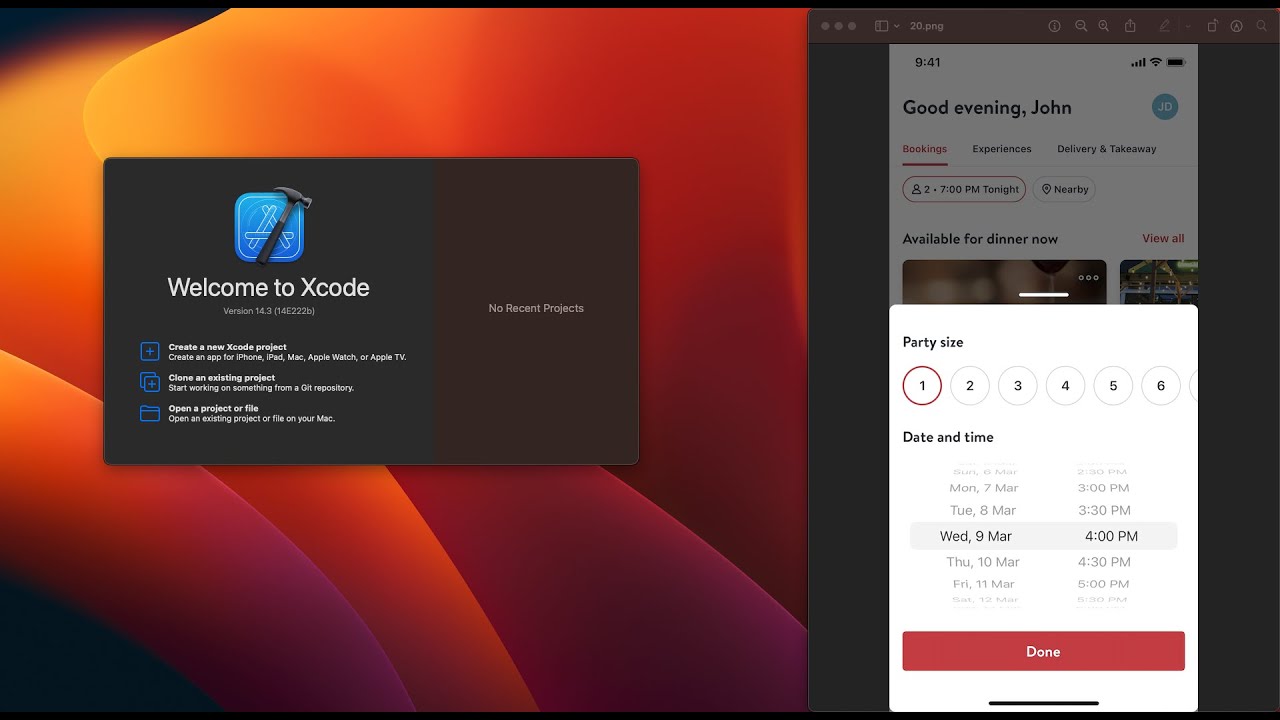
Task: Click the 'Date and time' heading
Action: tap(948, 437)
